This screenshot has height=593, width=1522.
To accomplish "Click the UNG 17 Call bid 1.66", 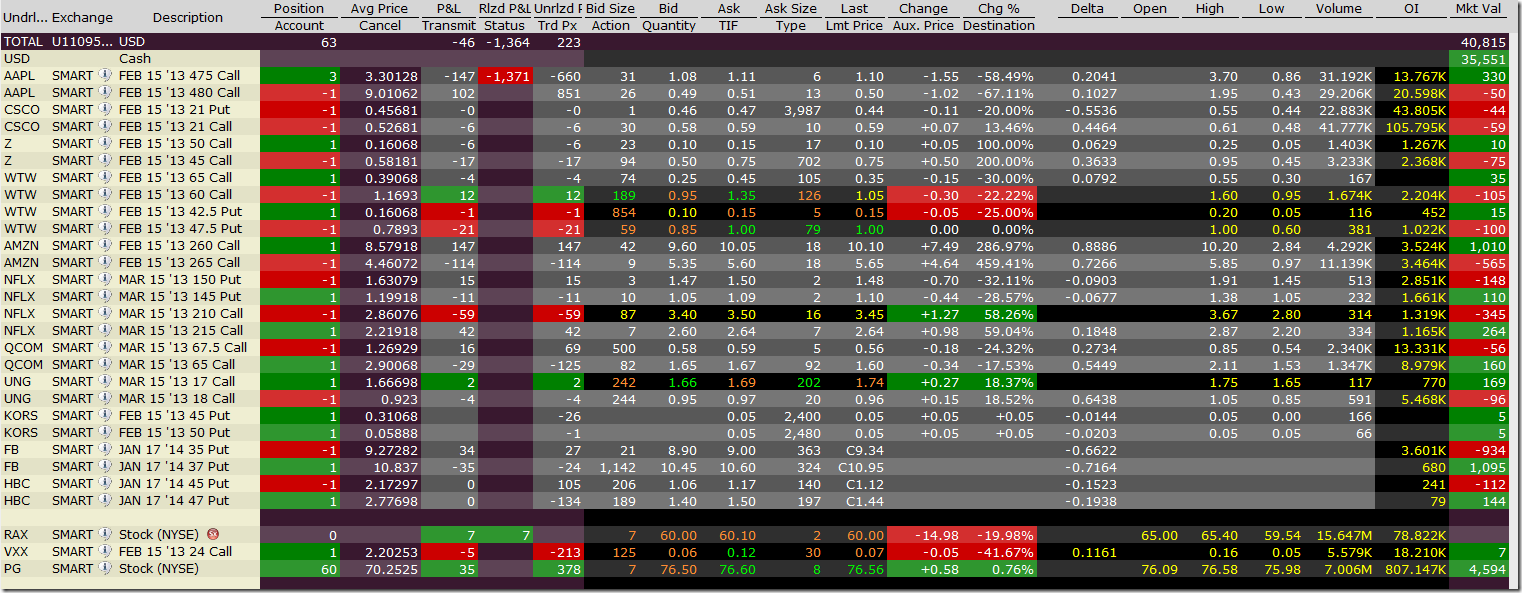I will coord(682,382).
